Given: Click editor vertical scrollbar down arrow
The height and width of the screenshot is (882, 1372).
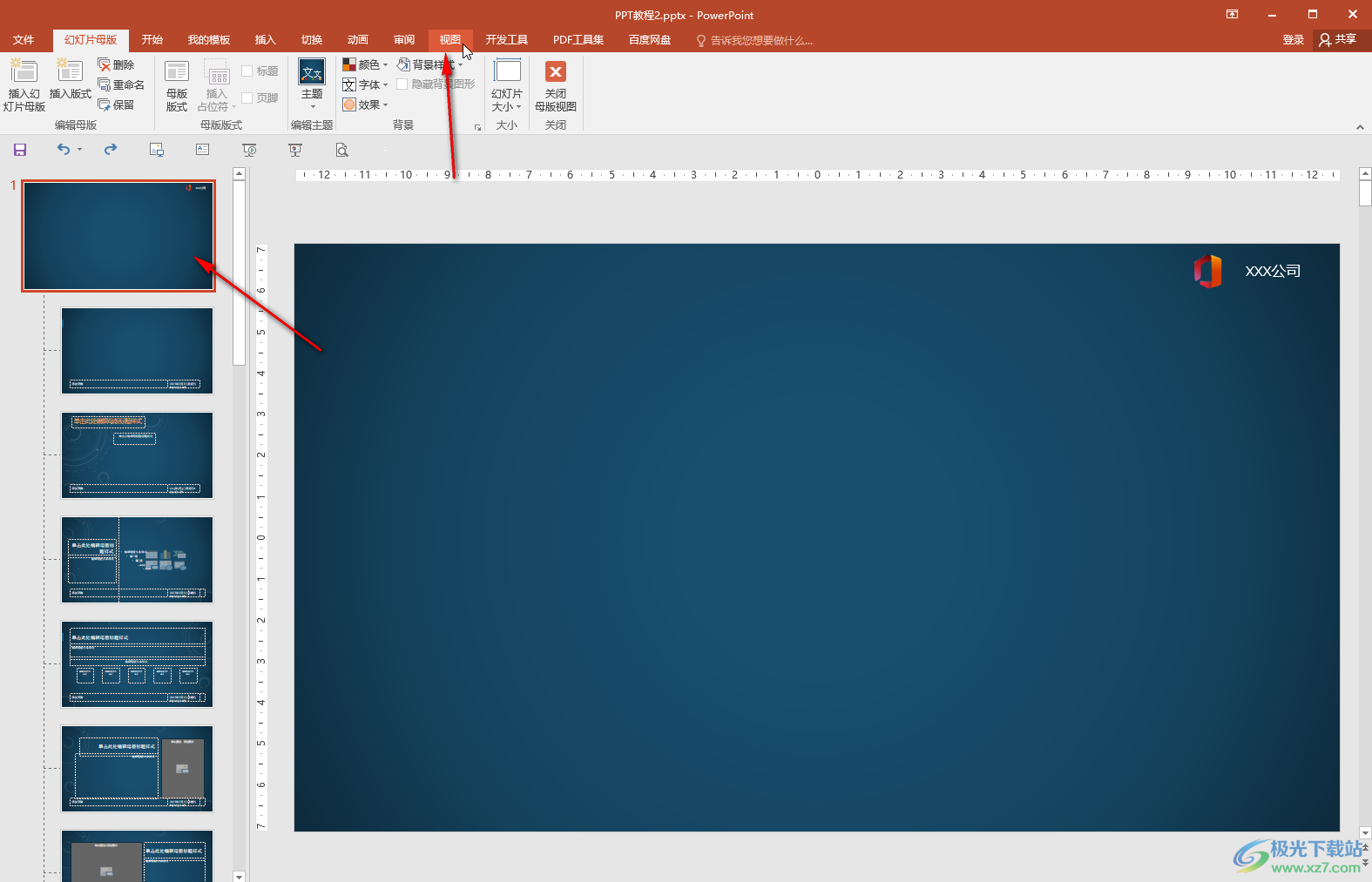Looking at the screenshot, I should click(1365, 833).
